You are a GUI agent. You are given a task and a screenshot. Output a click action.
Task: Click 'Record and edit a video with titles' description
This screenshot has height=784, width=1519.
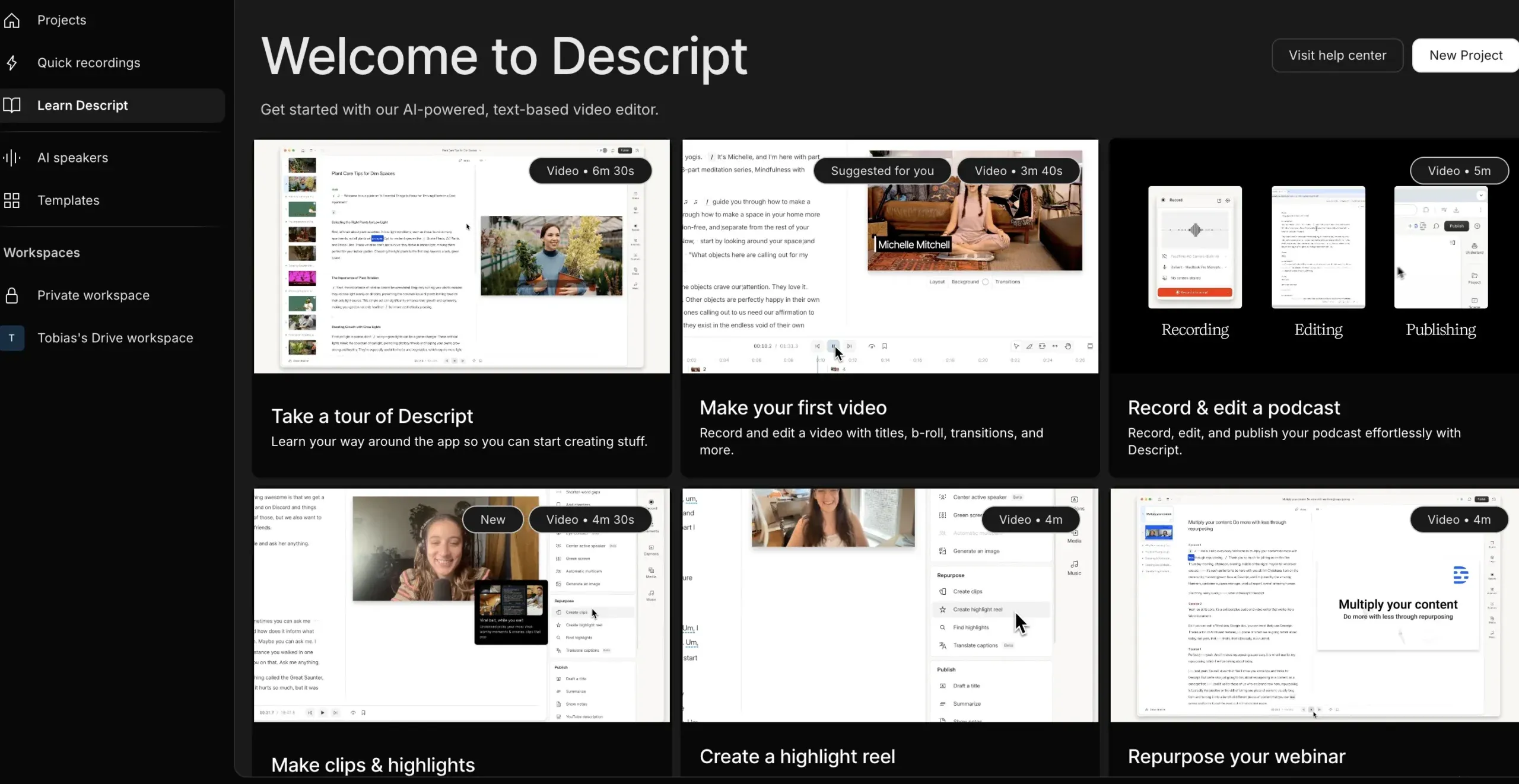click(871, 442)
